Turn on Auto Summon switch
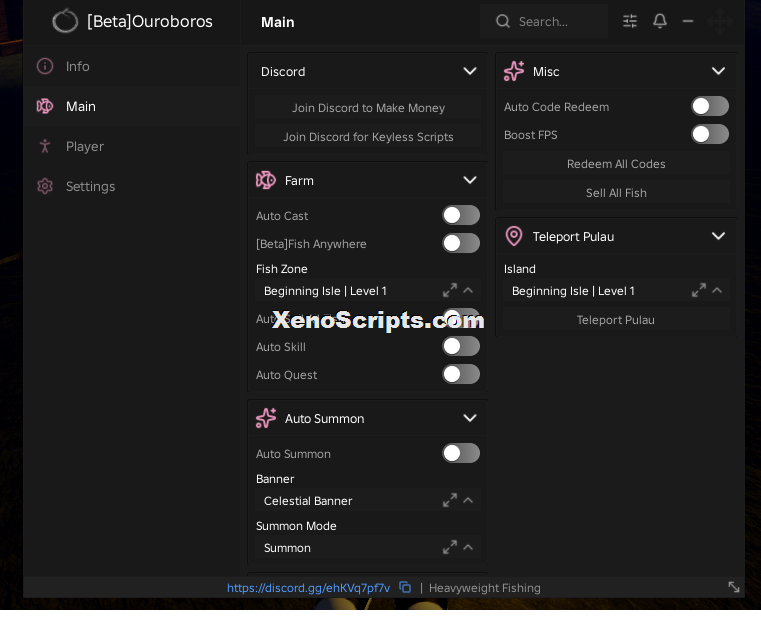The width and height of the screenshot is (761, 640). (461, 453)
